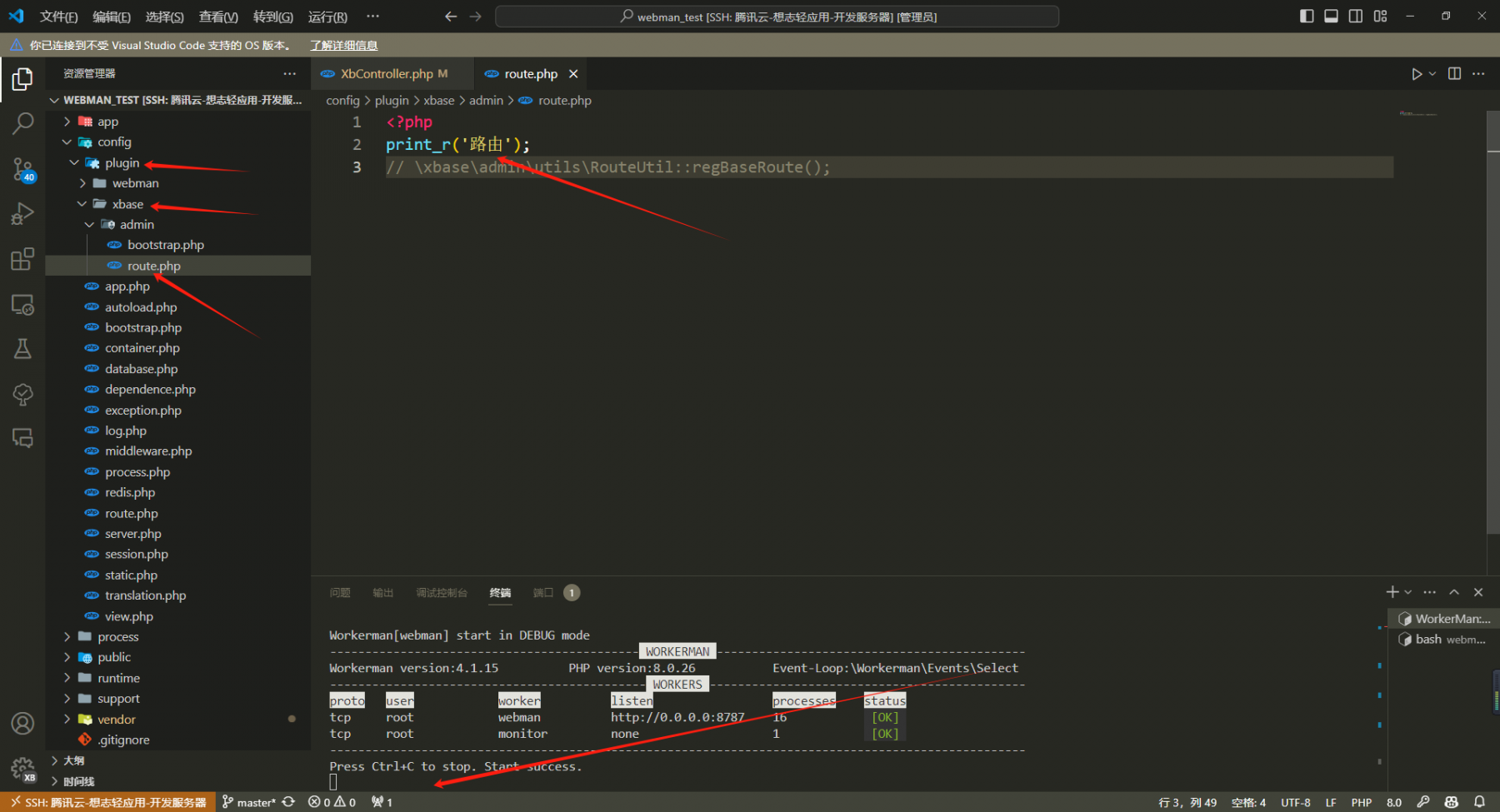Viewport: 1500px width, 812px height.
Task: Open Customize Layout icon in title bar
Action: tap(1381, 17)
